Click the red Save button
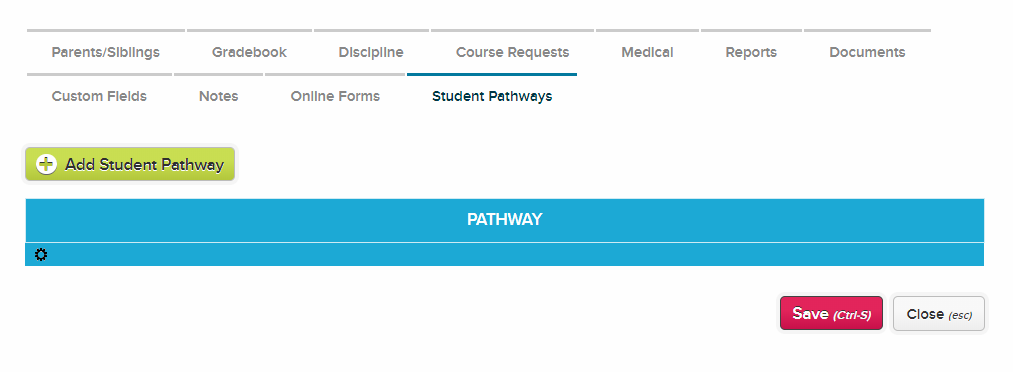The image size is (1013, 372). (x=831, y=313)
